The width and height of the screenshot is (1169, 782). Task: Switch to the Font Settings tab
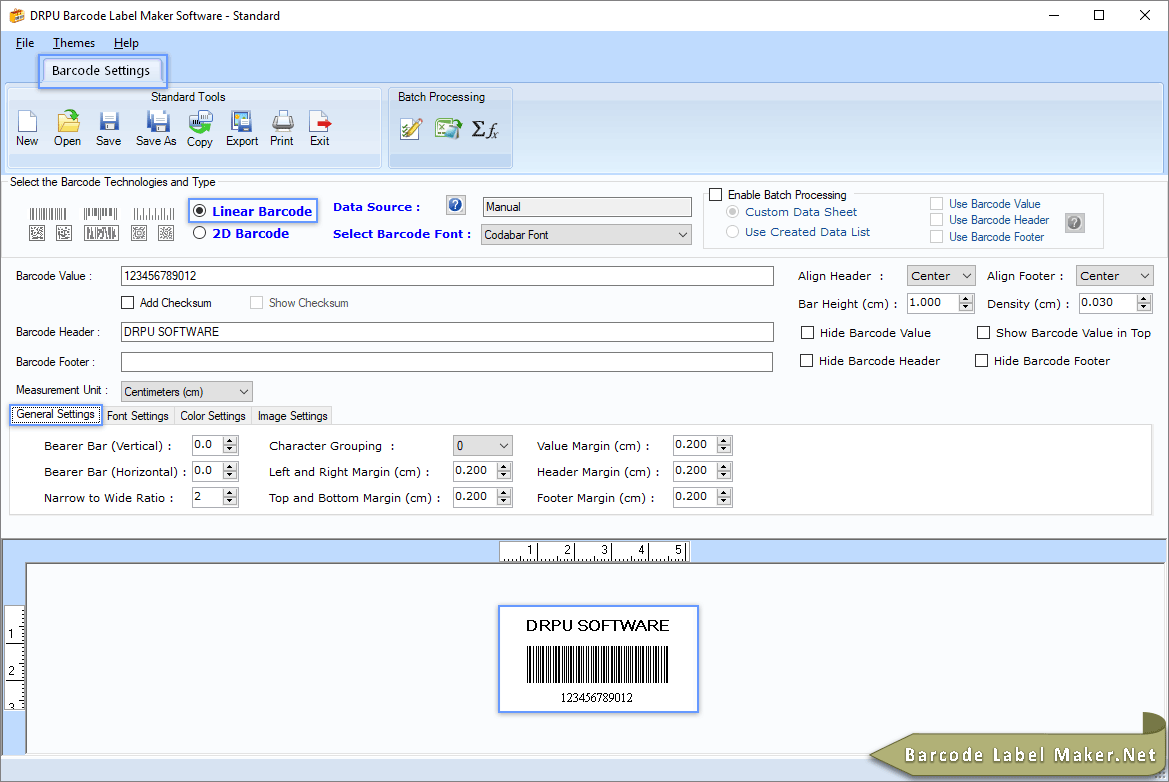coord(138,416)
